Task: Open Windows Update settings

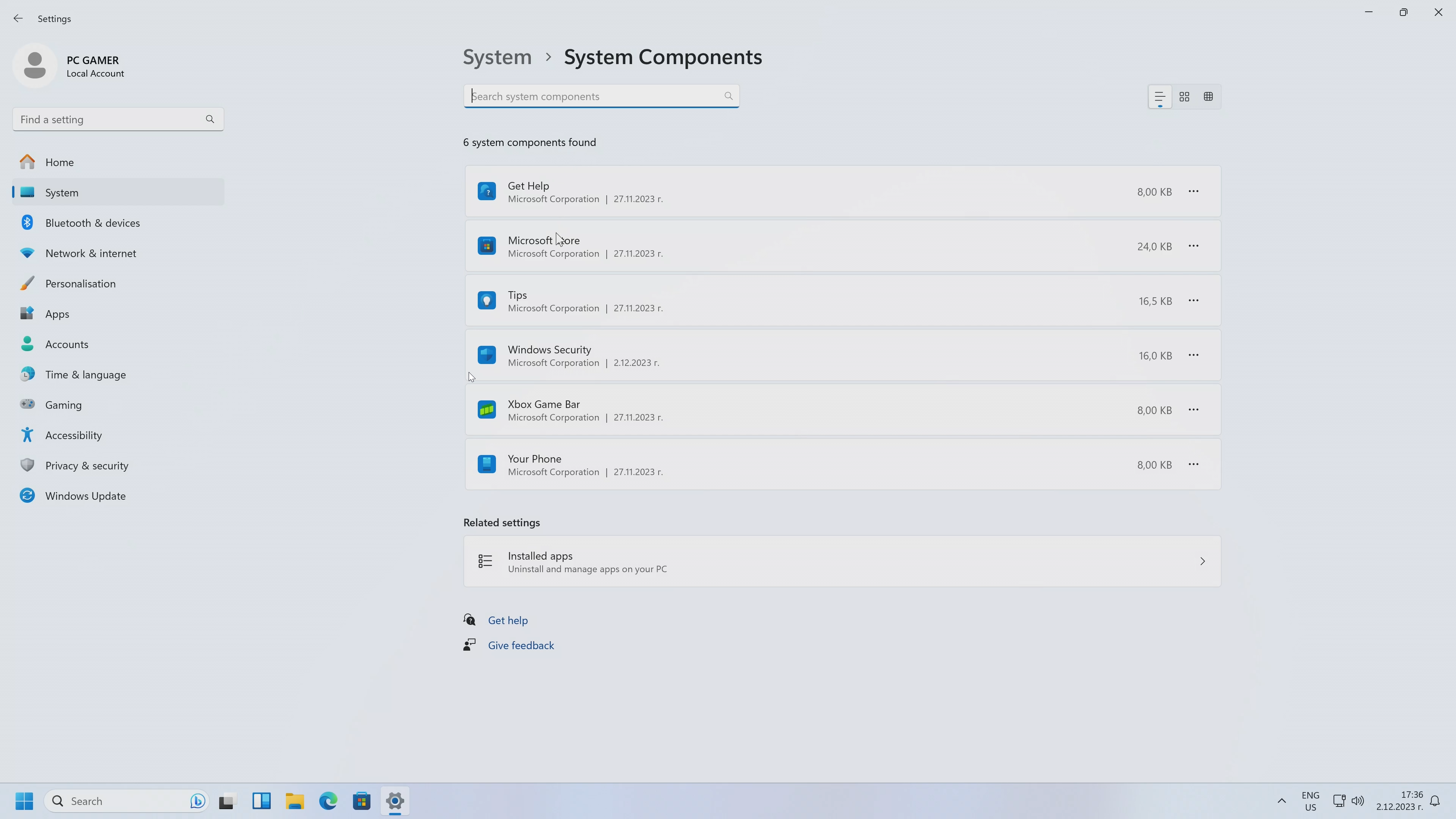Action: pos(118,496)
